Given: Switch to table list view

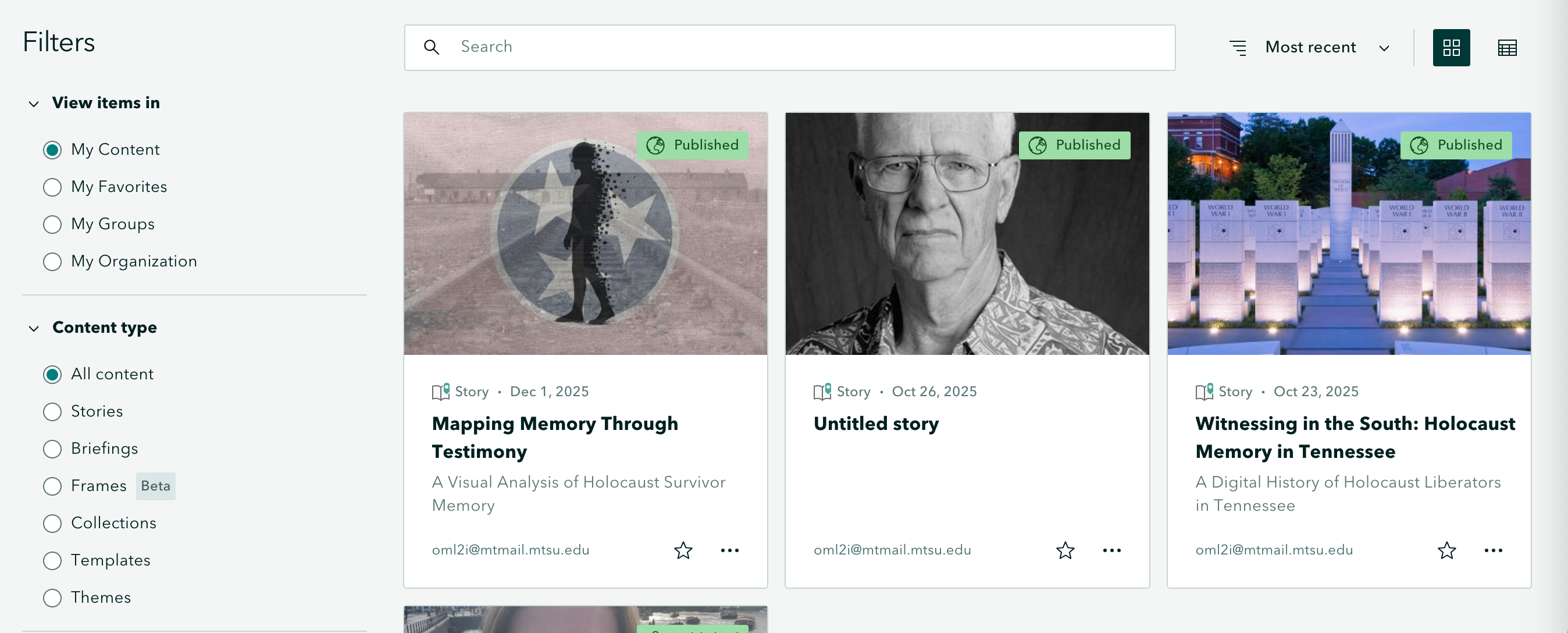Looking at the screenshot, I should 1507,48.
